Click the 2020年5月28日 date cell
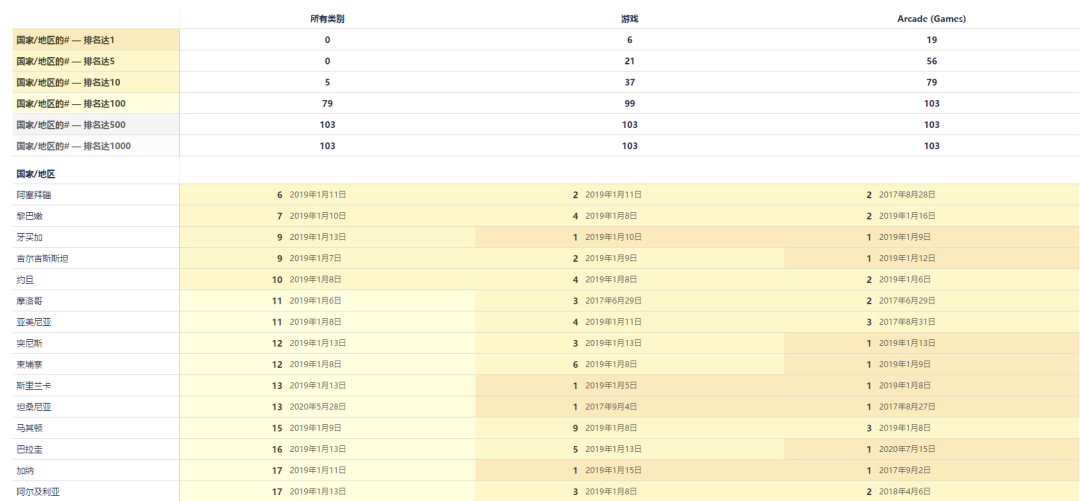 319,407
